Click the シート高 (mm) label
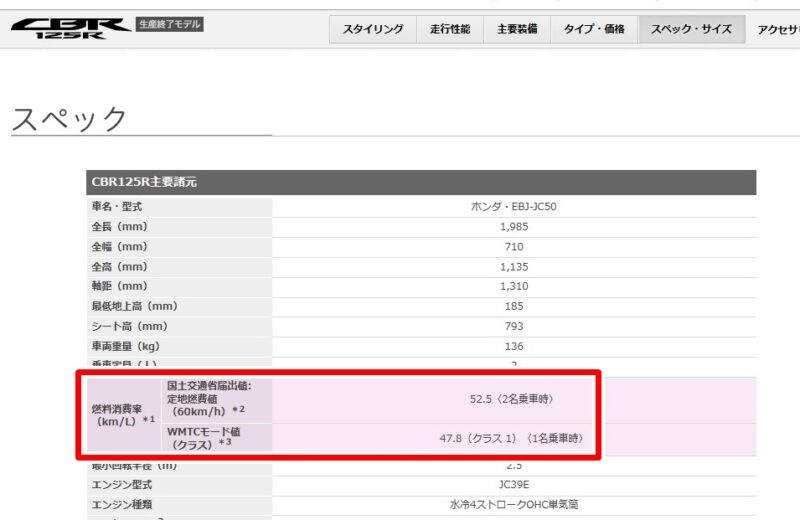 [x=130, y=326]
